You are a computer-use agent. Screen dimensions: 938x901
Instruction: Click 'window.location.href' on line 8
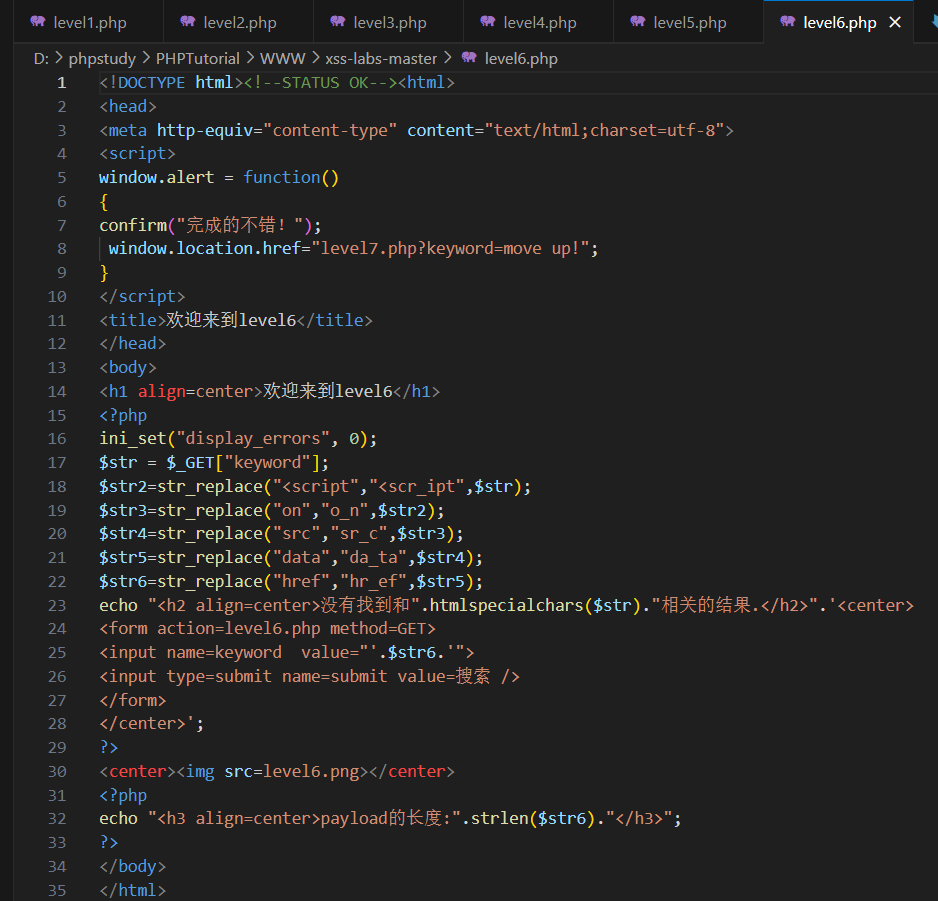205,248
